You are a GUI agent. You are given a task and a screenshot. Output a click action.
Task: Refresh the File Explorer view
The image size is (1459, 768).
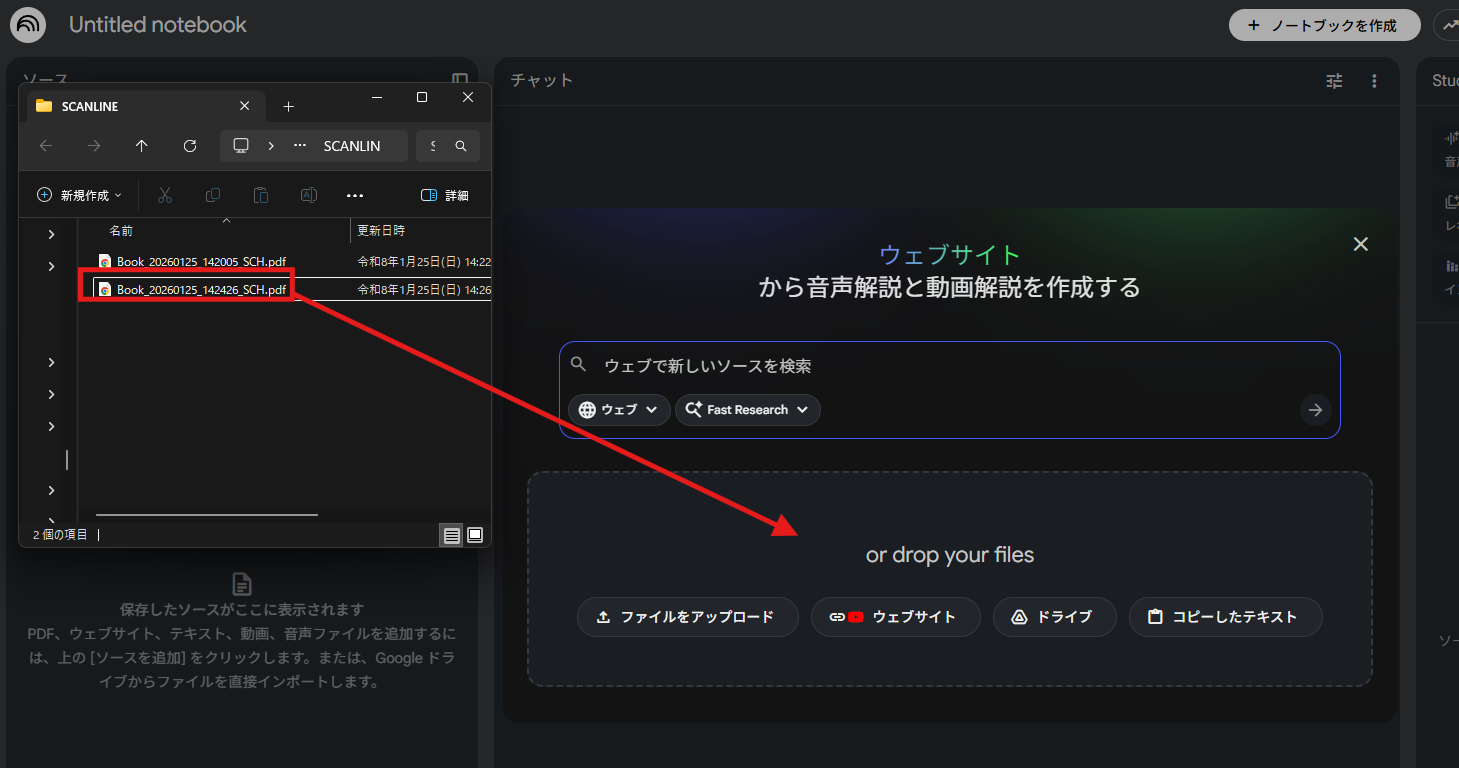tap(190, 145)
